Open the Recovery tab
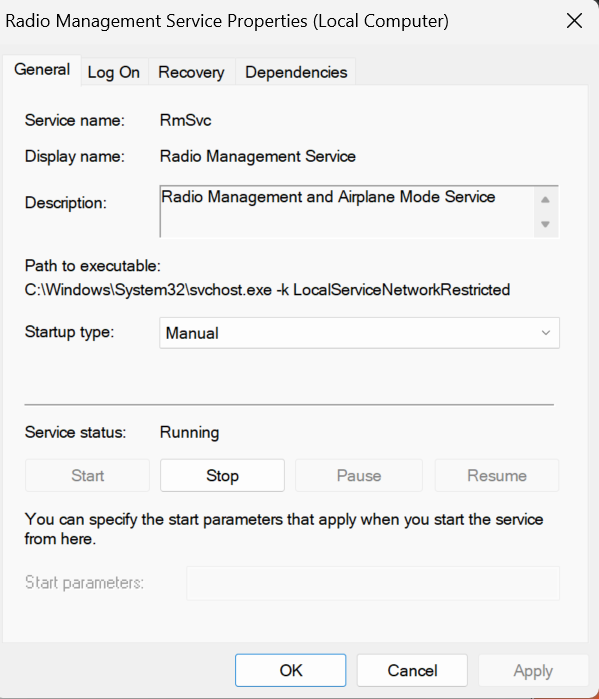Viewport: 599px width, 699px height. [191, 72]
